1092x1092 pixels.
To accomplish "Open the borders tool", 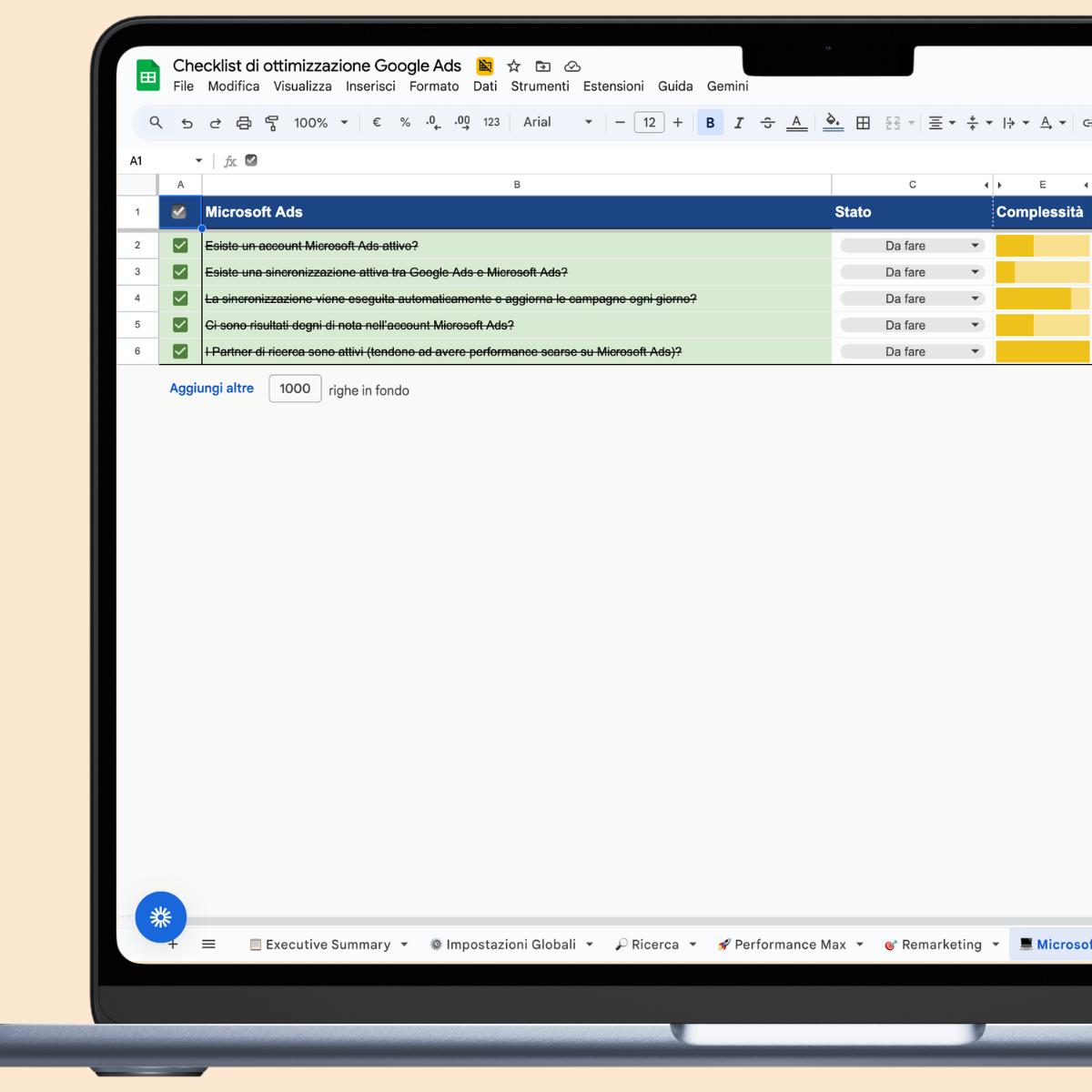I will (x=863, y=122).
